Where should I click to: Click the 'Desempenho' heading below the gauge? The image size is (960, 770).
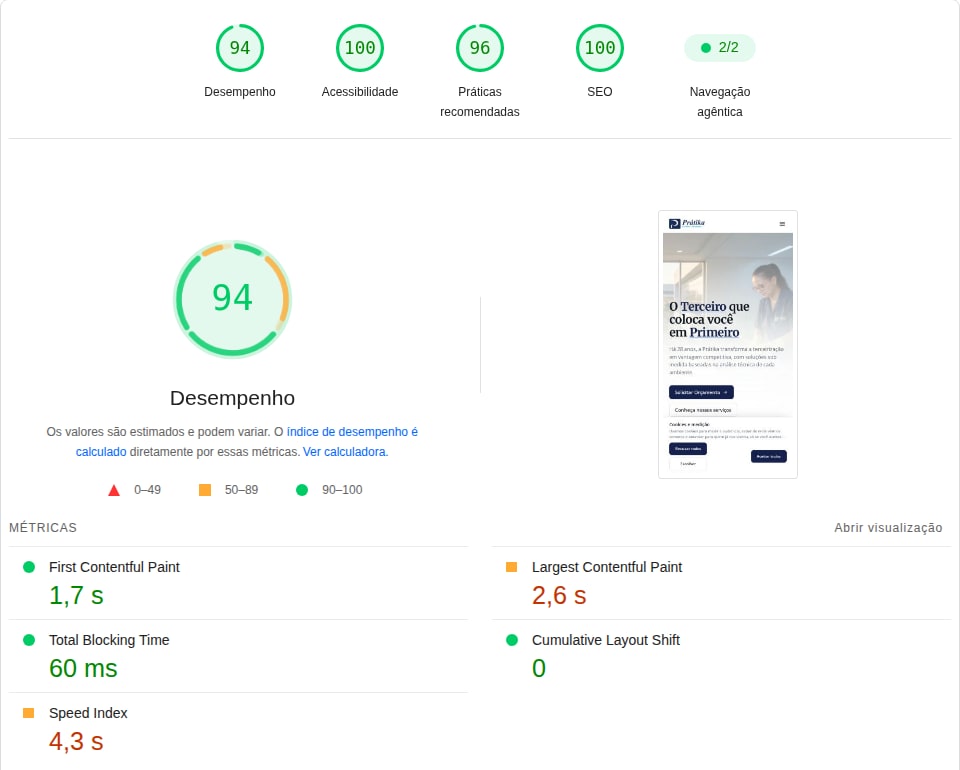233,398
